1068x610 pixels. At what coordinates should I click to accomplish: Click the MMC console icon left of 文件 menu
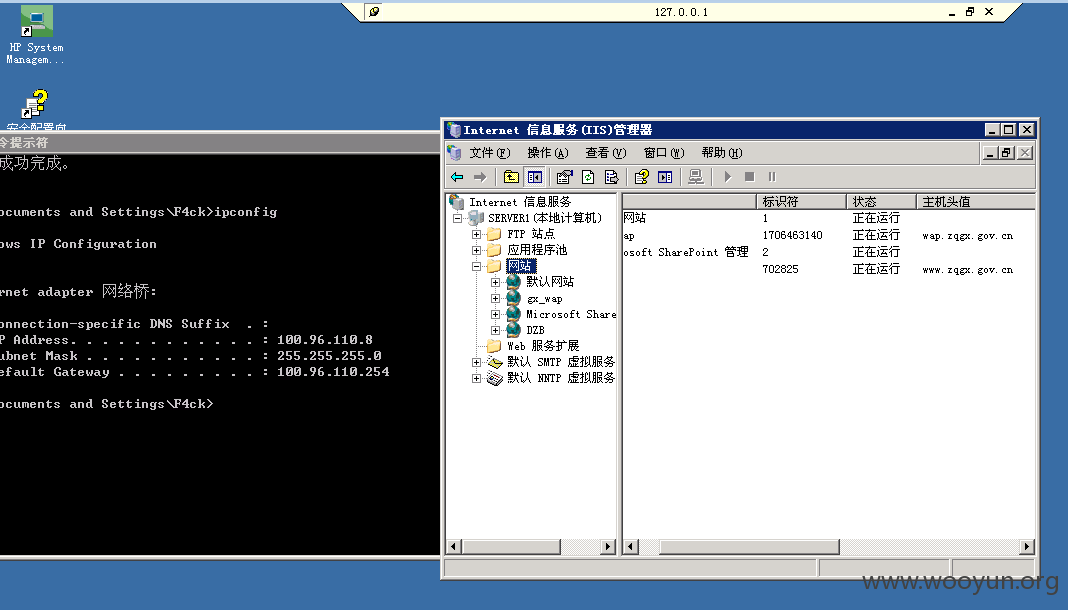click(x=454, y=152)
